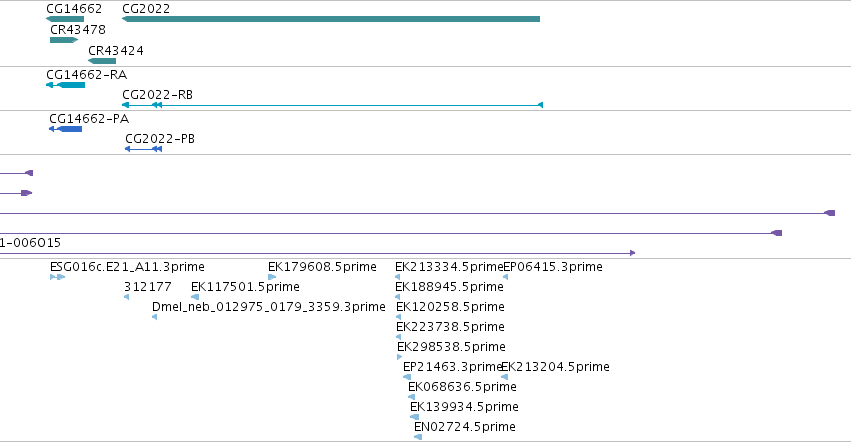Select the CG2022-PB protein feature
851x442 pixels.
(x=143, y=149)
